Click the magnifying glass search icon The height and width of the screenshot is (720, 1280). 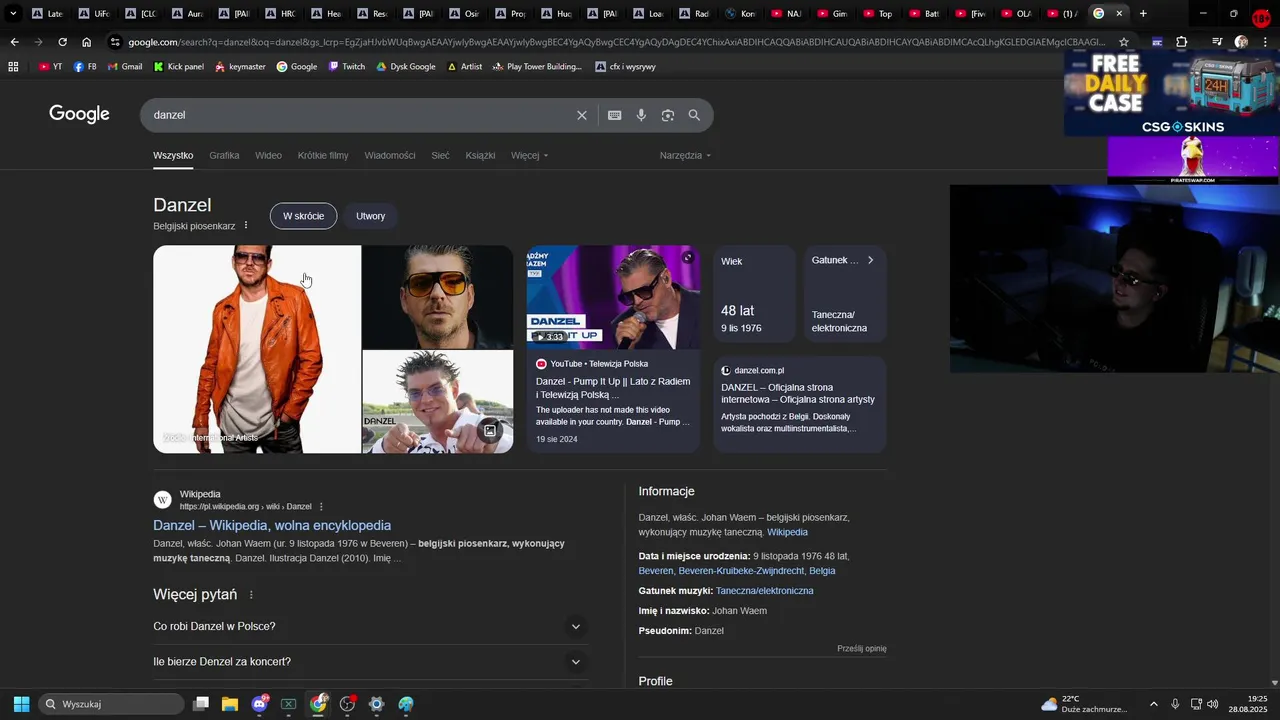(694, 115)
